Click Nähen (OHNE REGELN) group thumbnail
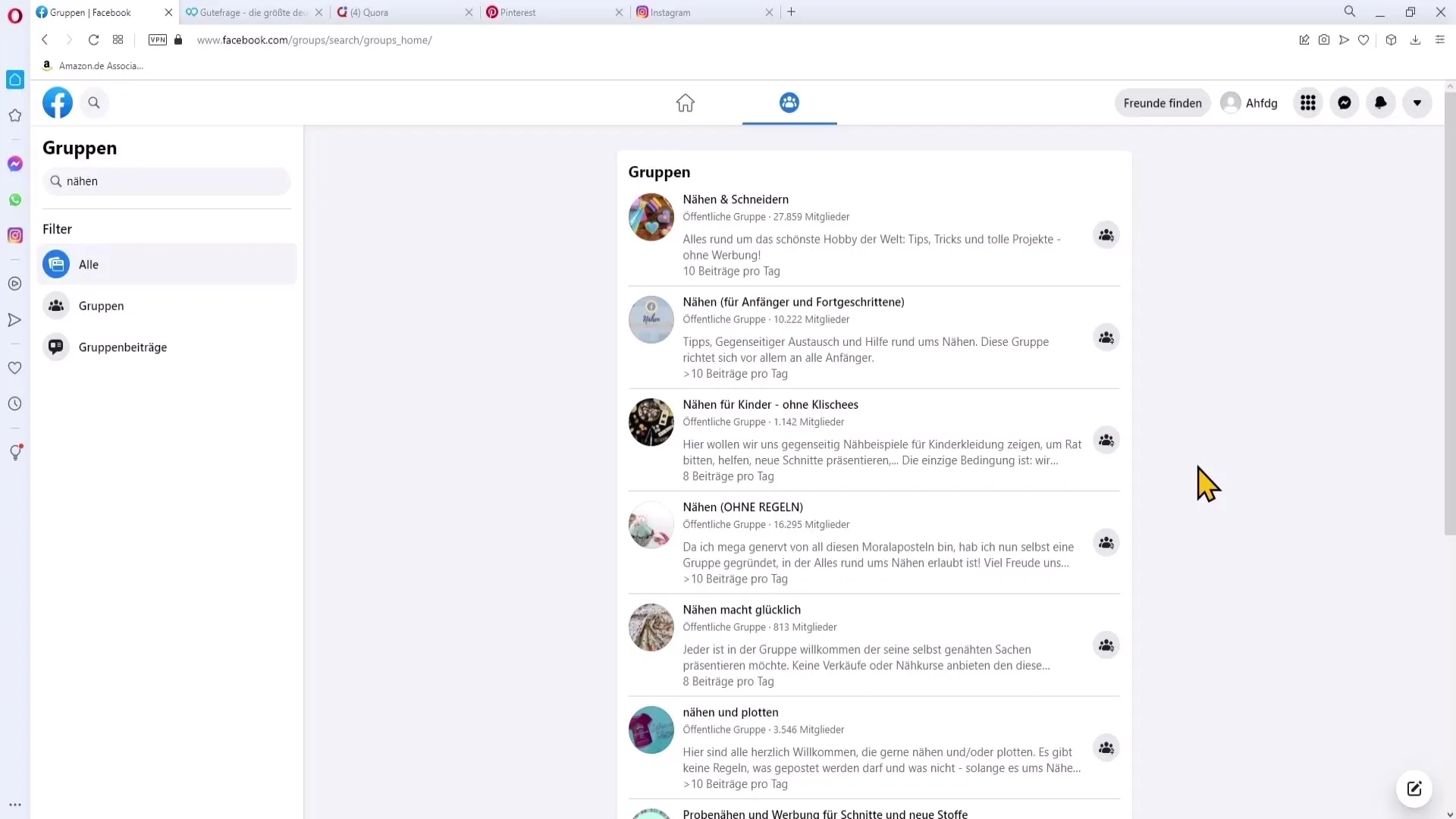Image resolution: width=1456 pixels, height=819 pixels. 651,525
